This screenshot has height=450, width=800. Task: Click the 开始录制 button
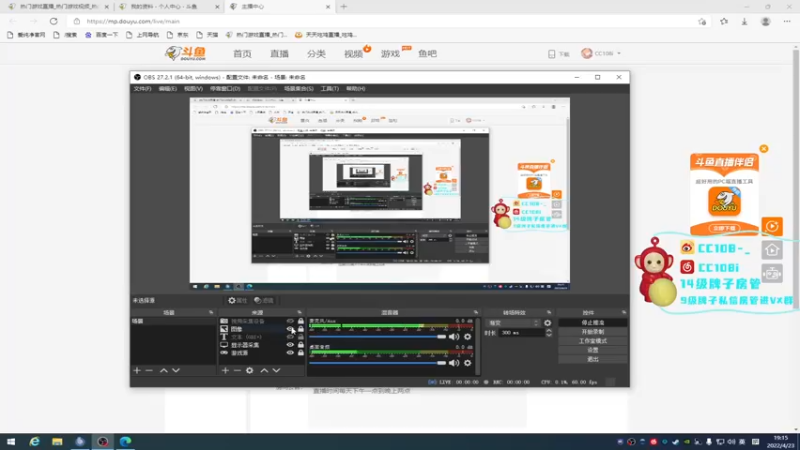pos(593,332)
